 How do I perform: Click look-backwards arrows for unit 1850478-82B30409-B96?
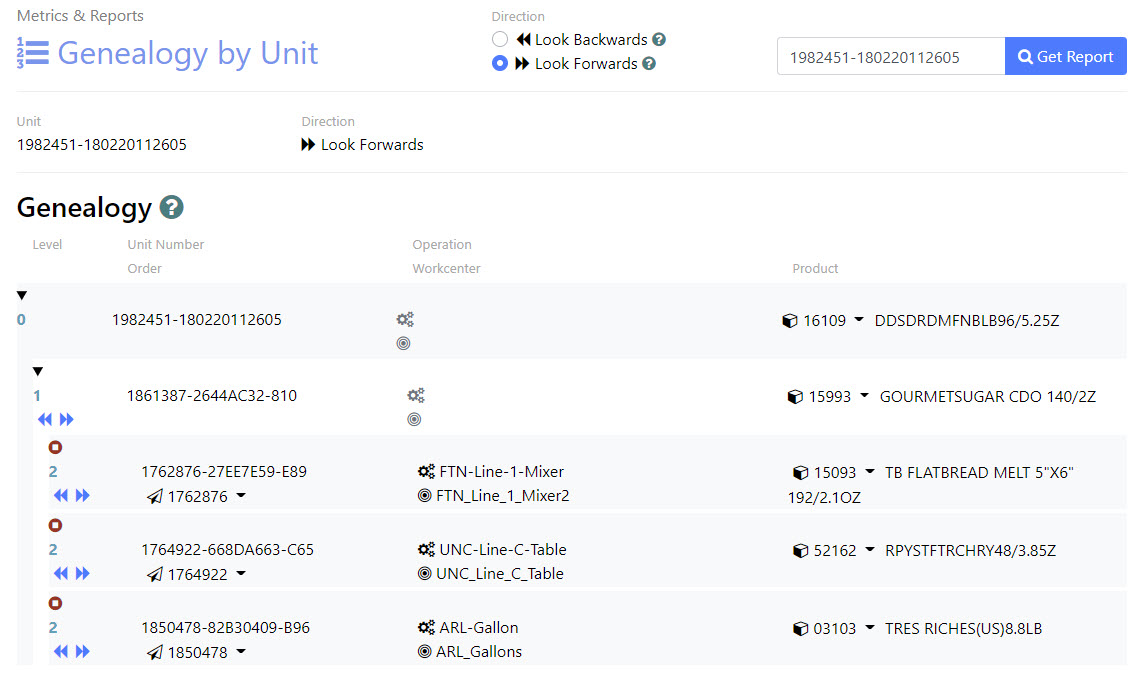click(x=60, y=651)
